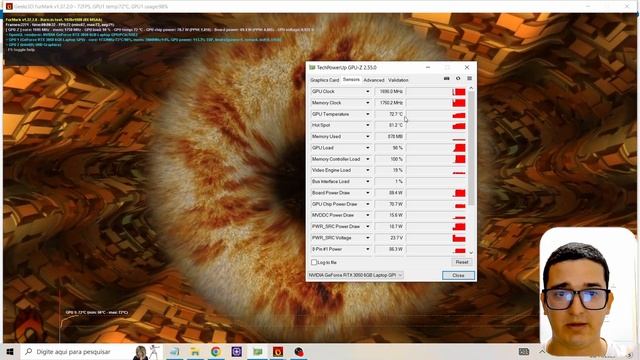Click the first taskbar app left of File Explorer
The width and height of the screenshot is (640, 360).
point(174,351)
